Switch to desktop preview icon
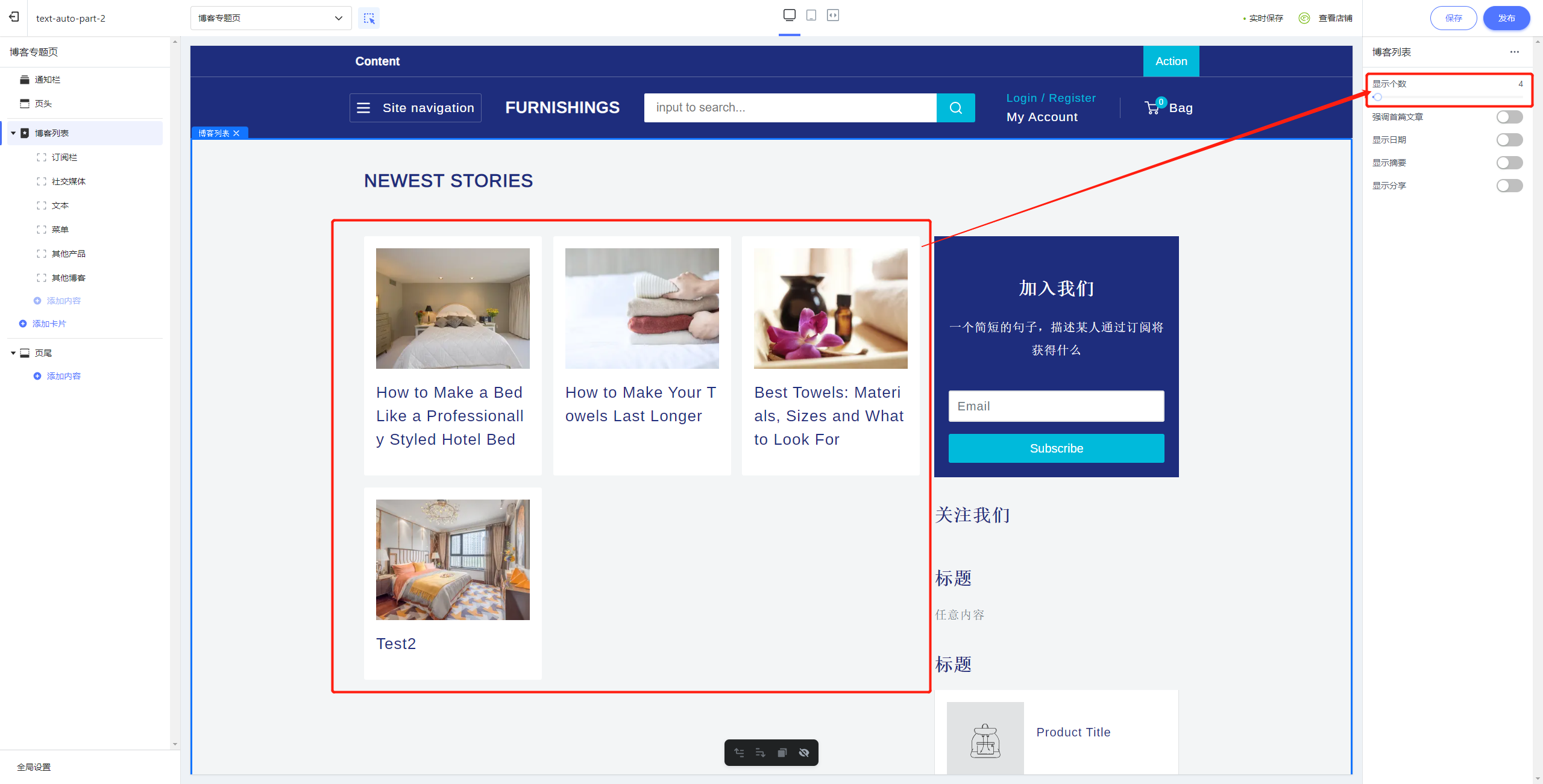 point(789,15)
